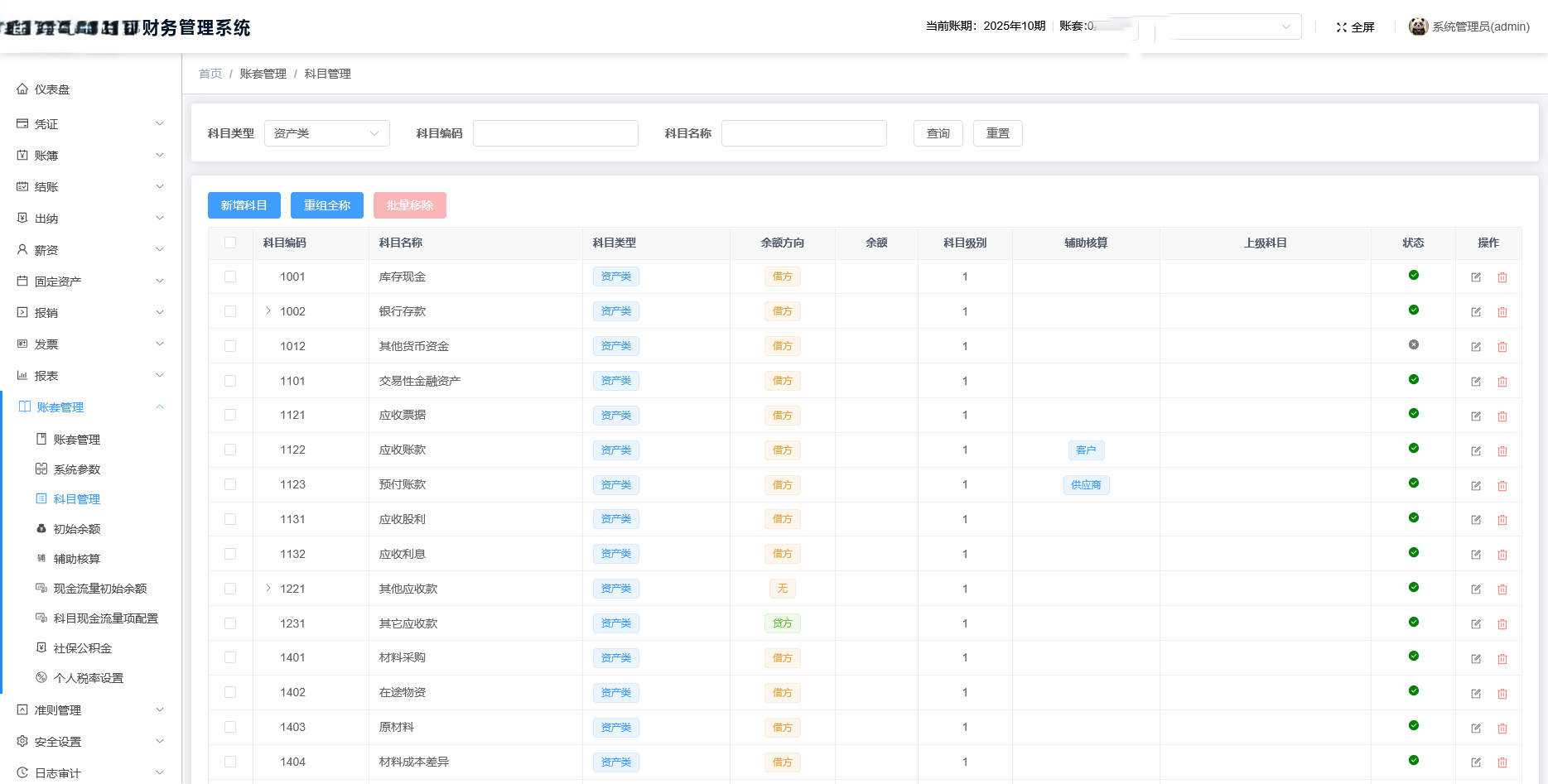Click the 首页 breadcrumb link
Viewport: 1548px width, 784px height.
[210, 73]
